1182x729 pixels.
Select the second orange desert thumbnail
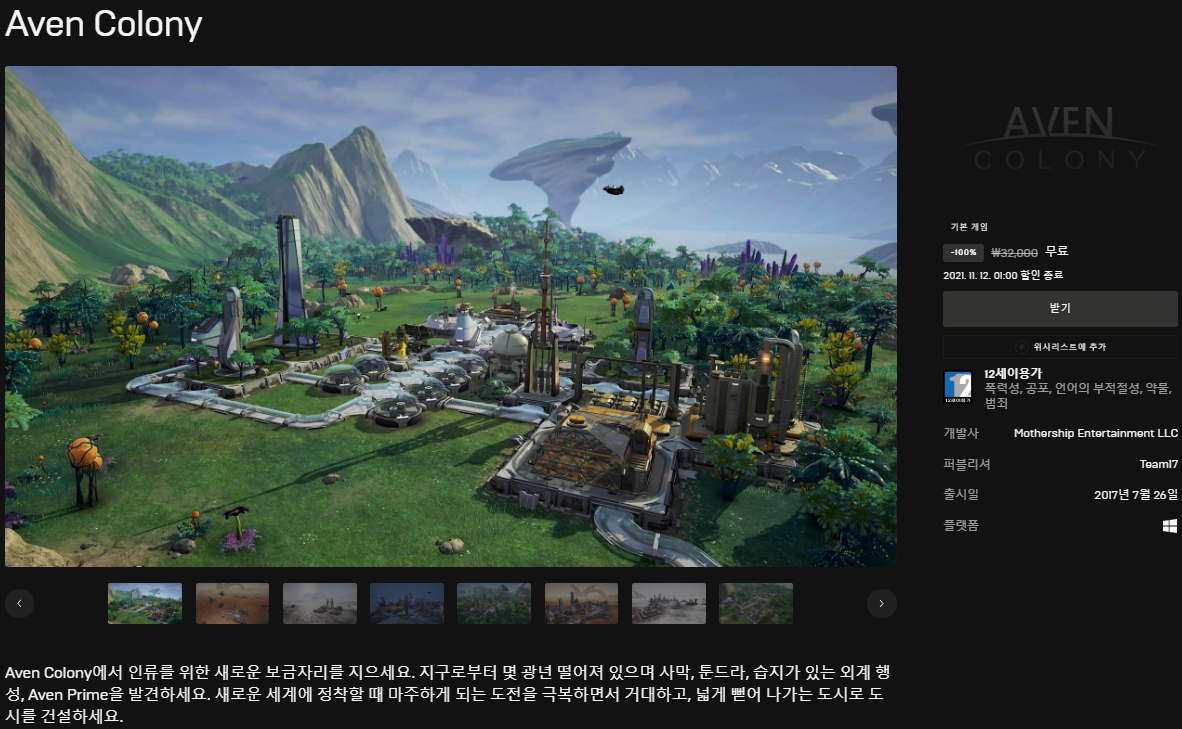point(232,603)
